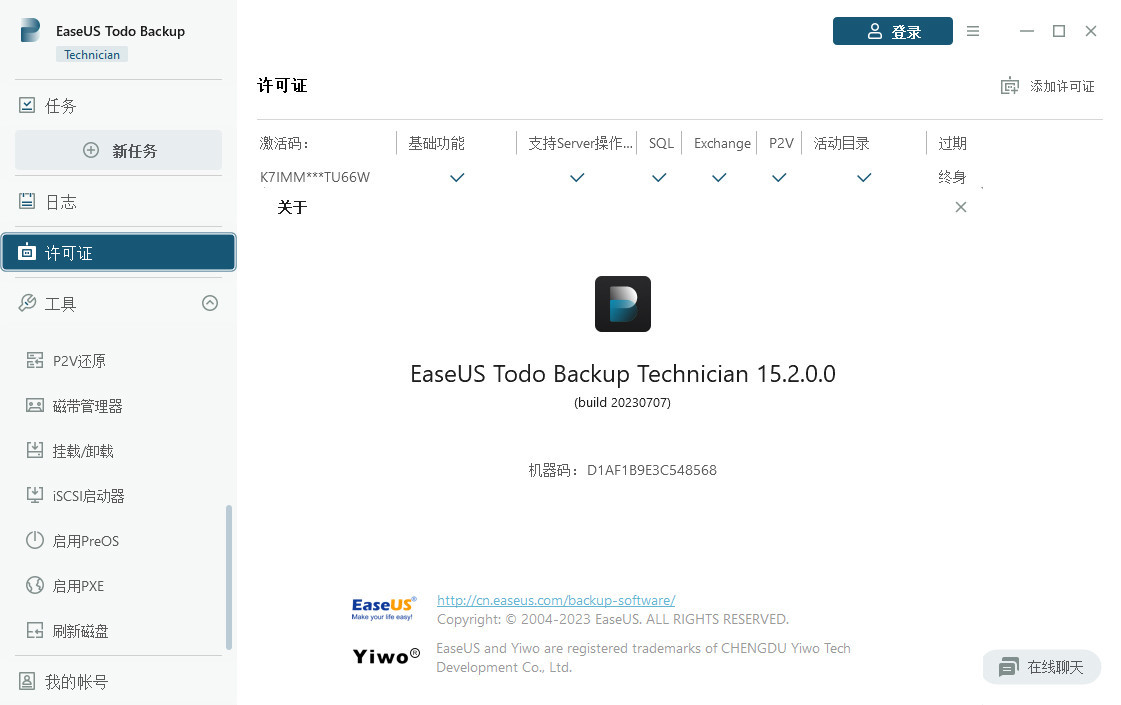Click the 工具 wrench icon
The width and height of the screenshot is (1121, 705).
(x=27, y=303)
